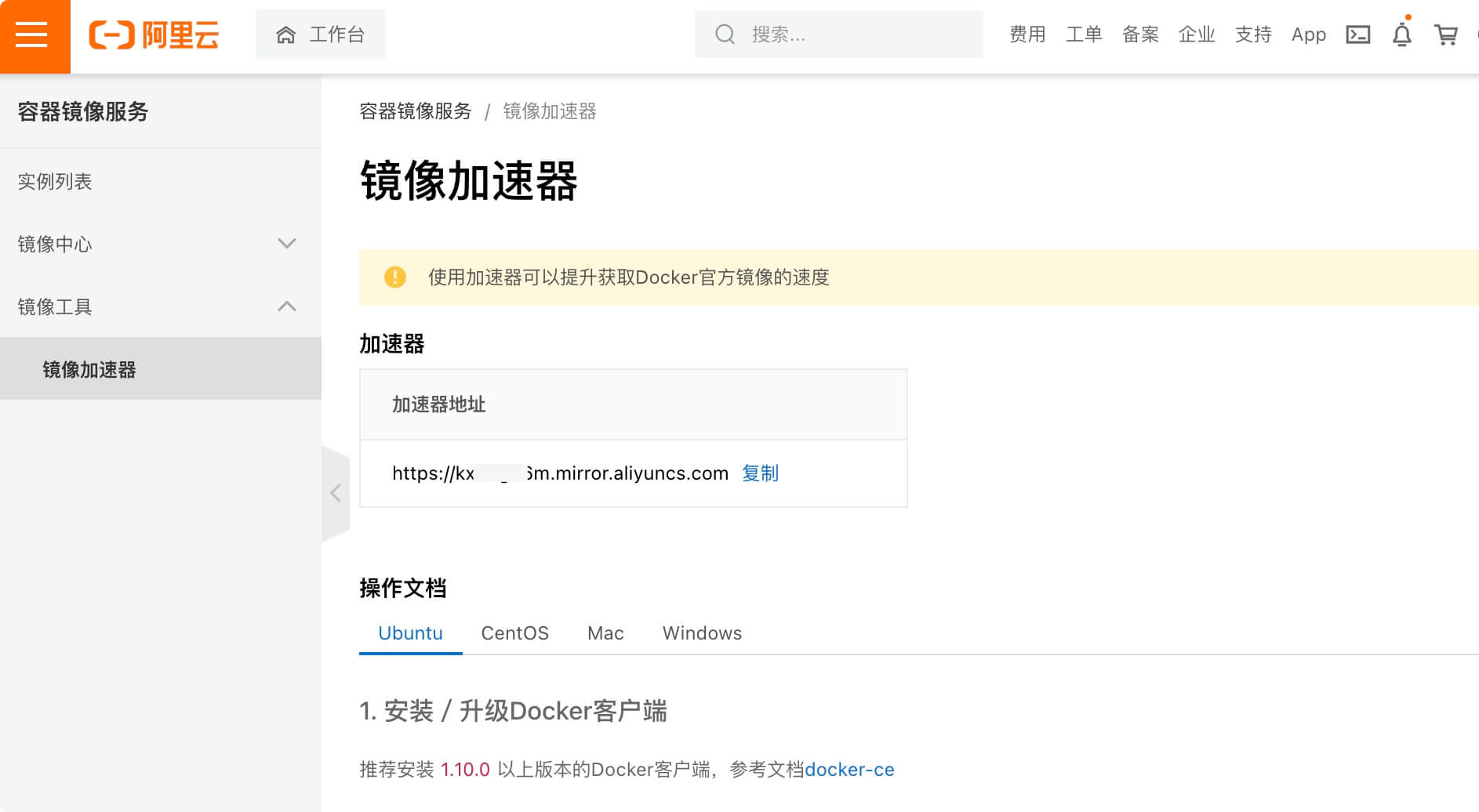Open the orange hamburger menu

(x=35, y=36)
